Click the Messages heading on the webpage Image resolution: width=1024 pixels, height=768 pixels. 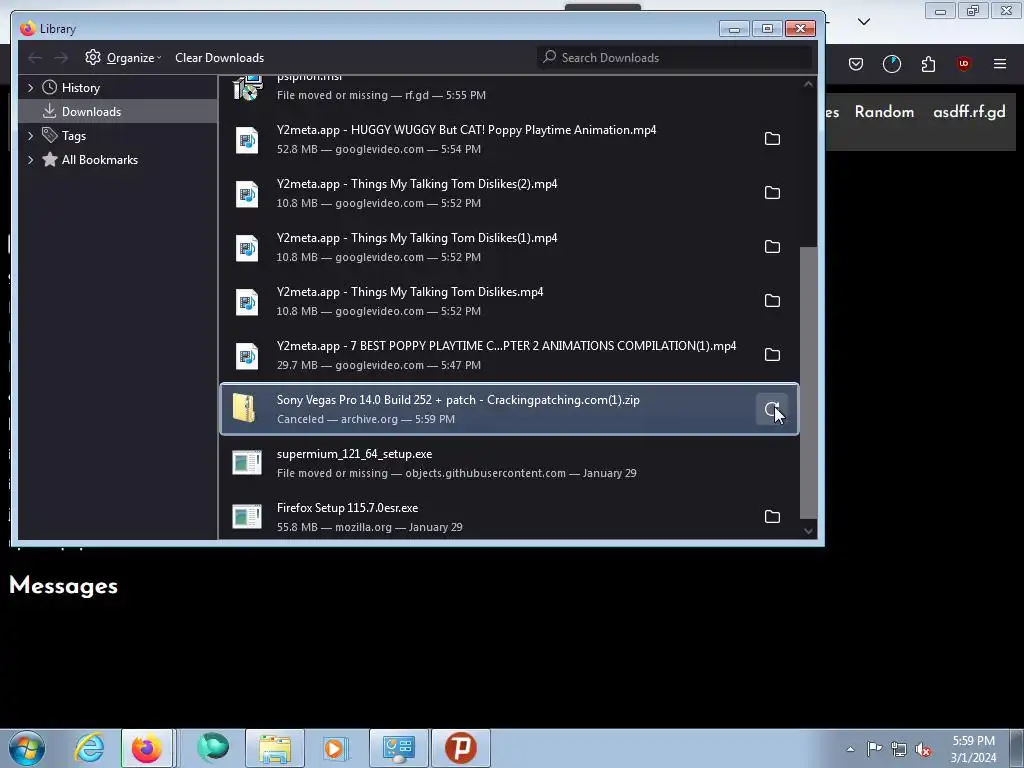coord(63,585)
